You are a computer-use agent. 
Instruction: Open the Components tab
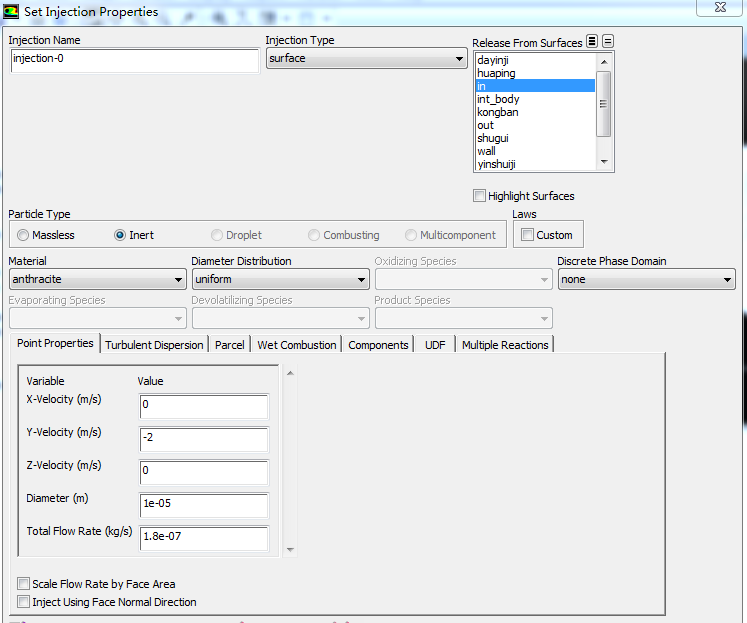coord(378,345)
